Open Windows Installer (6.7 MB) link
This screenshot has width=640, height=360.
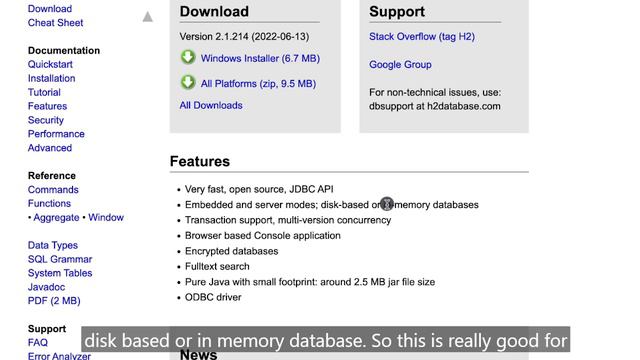(260, 58)
